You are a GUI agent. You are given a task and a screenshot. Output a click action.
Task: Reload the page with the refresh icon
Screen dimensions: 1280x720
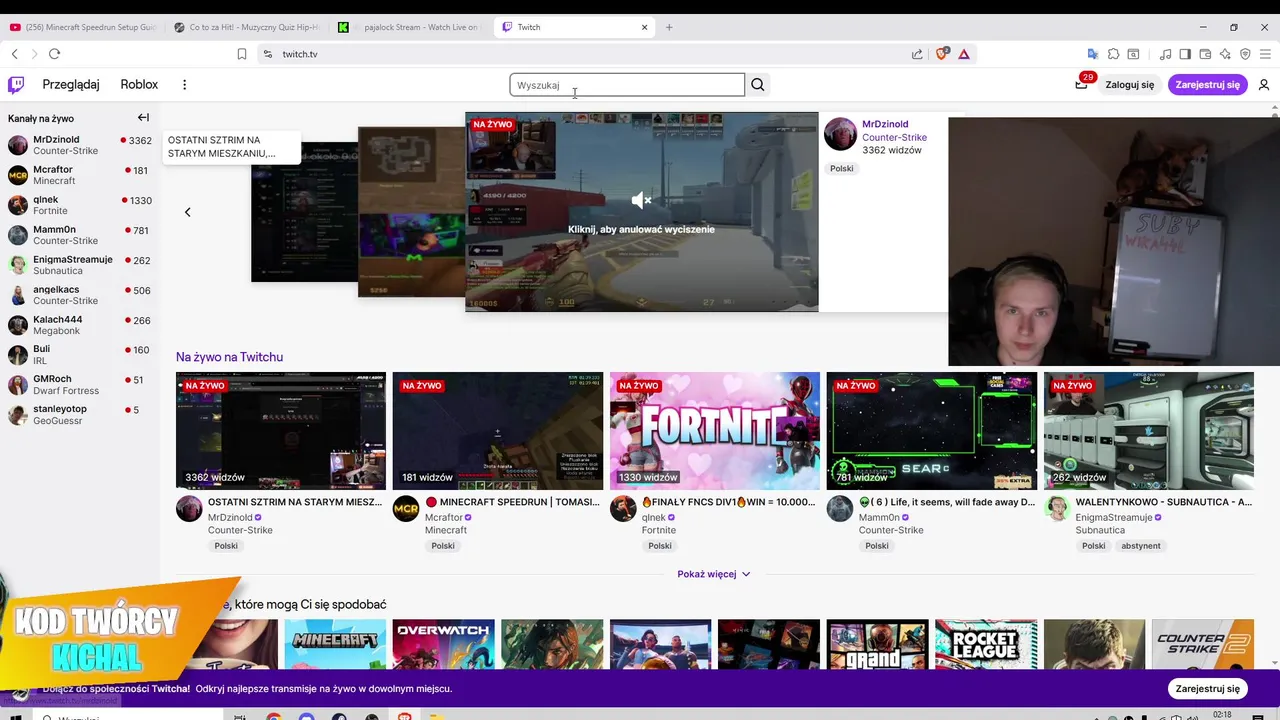[x=54, y=54]
